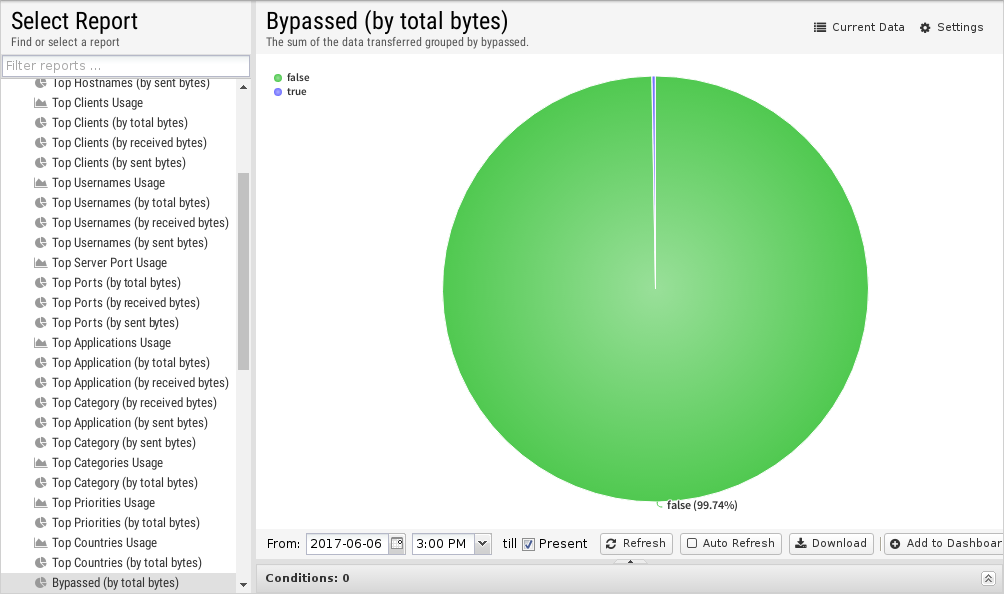This screenshot has width=1004, height=594.
Task: Click the Filter reports search field
Action: click(x=126, y=66)
